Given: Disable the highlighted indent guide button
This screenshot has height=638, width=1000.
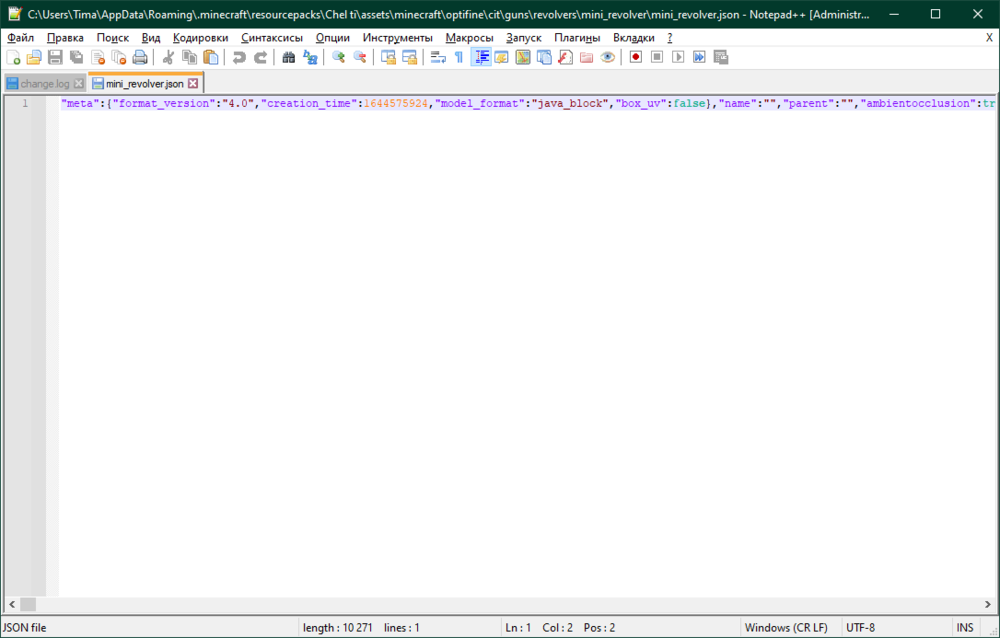Looking at the screenshot, I should pos(481,57).
